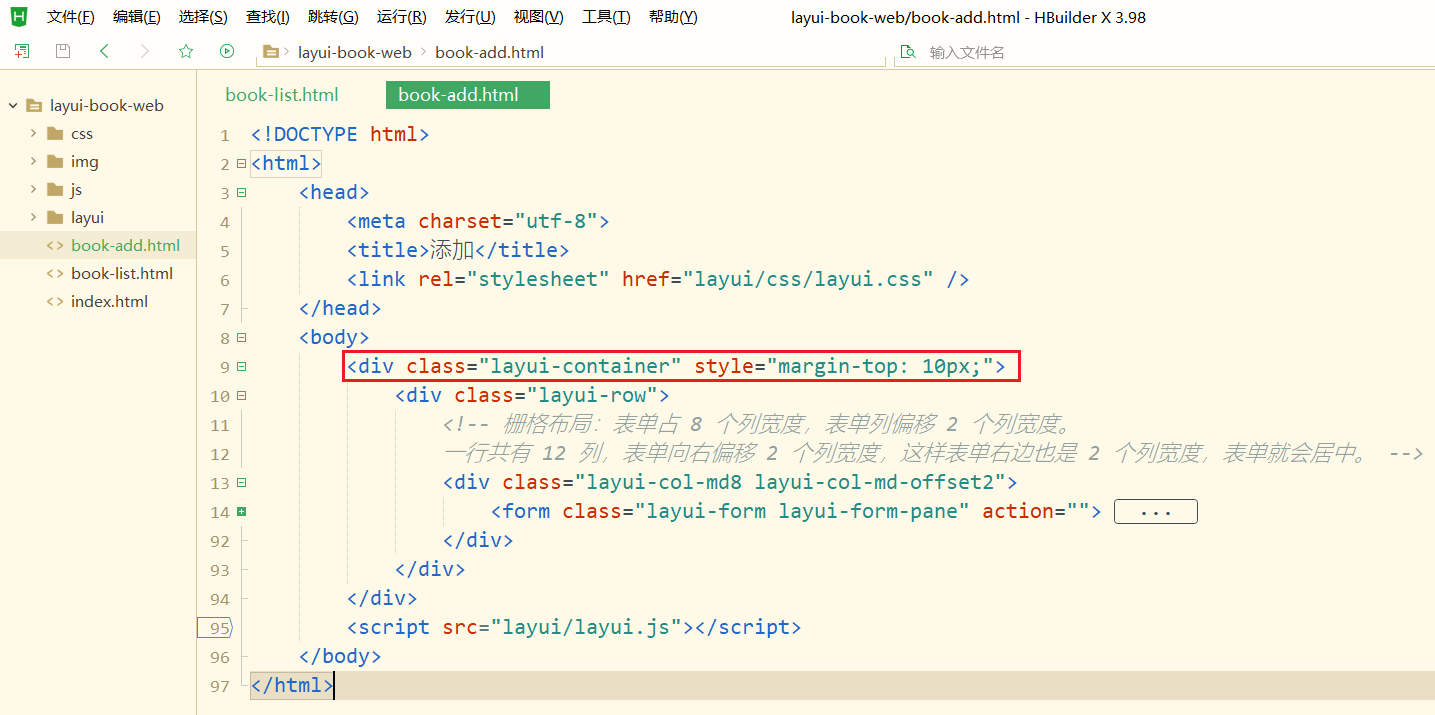Open index.html from the project tree
Viewport: 1435px width, 715px height.
tap(109, 301)
